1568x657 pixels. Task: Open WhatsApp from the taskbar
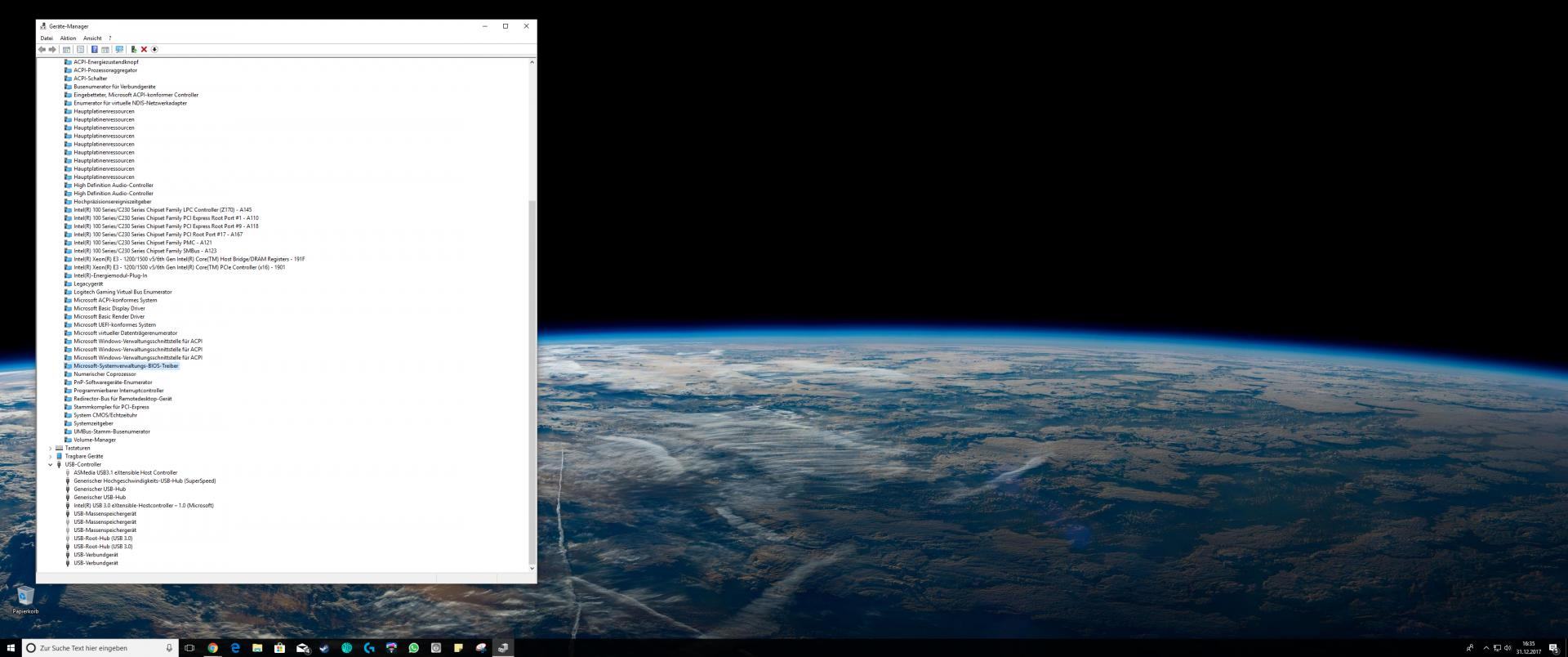(414, 647)
